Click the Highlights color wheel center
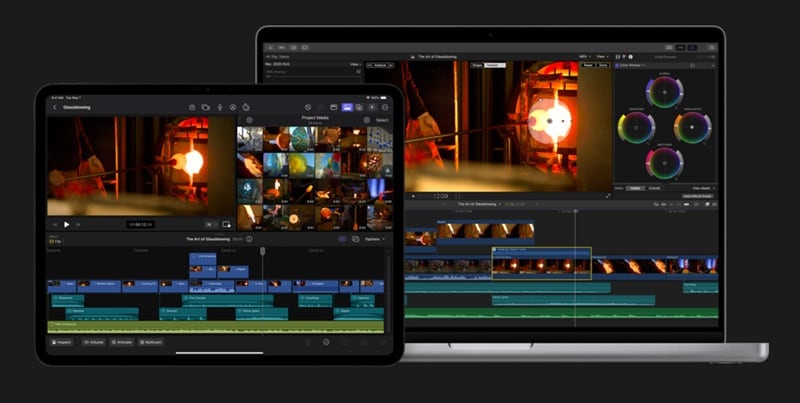Viewport: 800px width, 403px height. pos(692,128)
